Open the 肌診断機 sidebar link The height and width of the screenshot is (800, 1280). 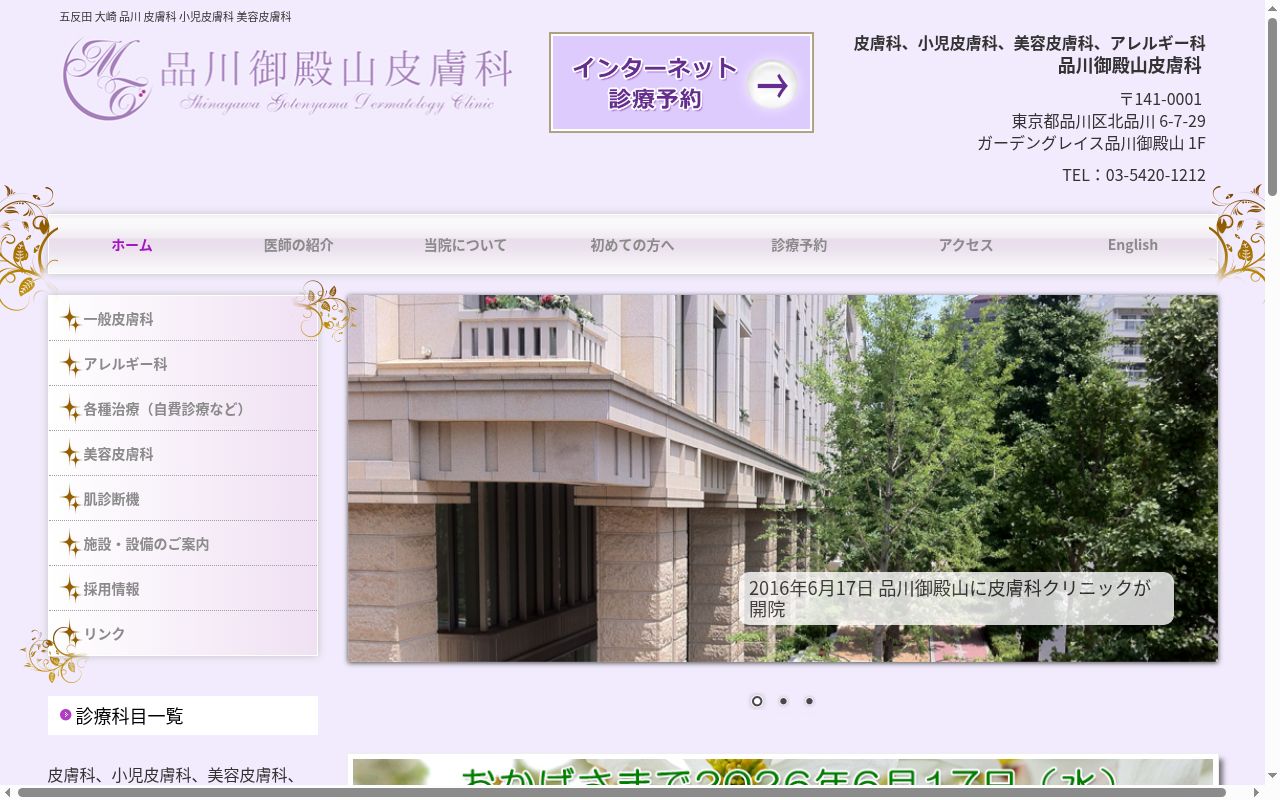183,499
